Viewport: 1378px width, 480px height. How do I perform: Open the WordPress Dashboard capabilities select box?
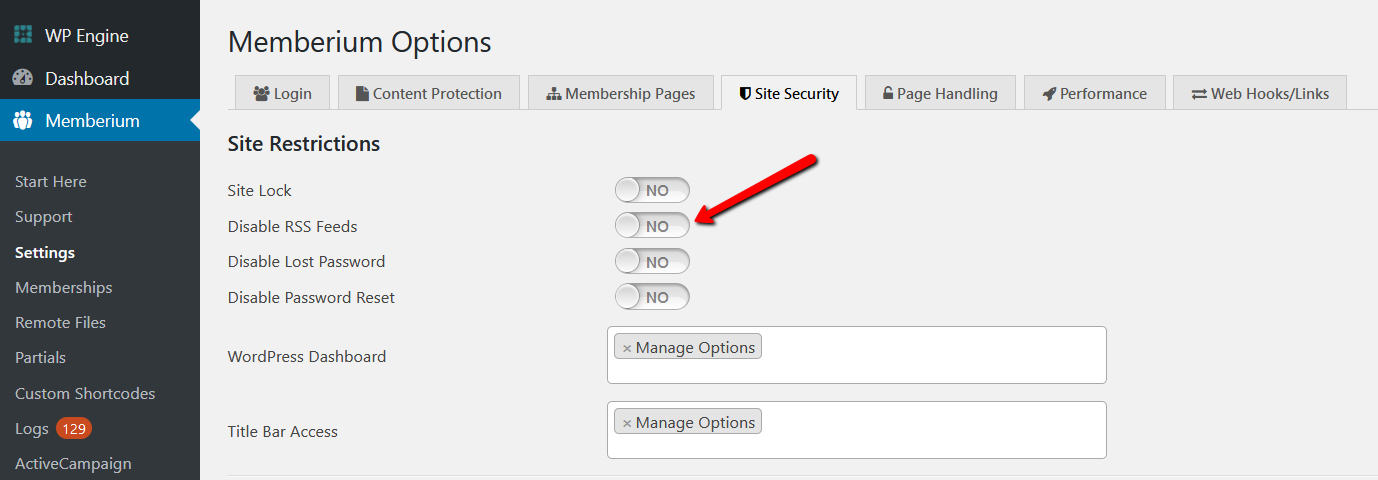(x=857, y=355)
